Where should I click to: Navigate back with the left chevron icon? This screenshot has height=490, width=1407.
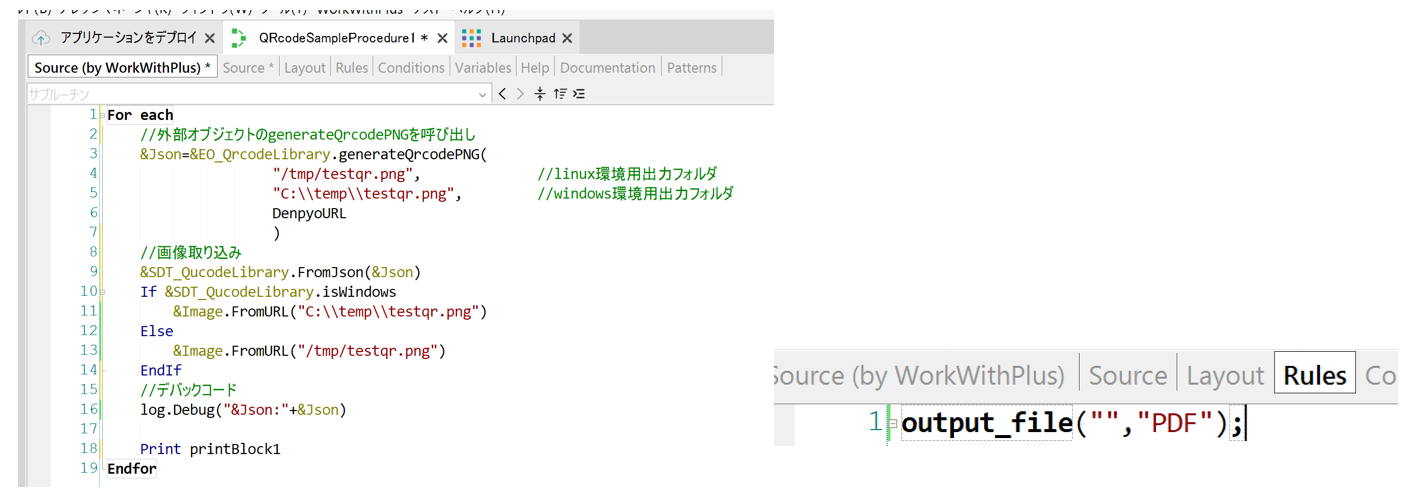tap(503, 94)
